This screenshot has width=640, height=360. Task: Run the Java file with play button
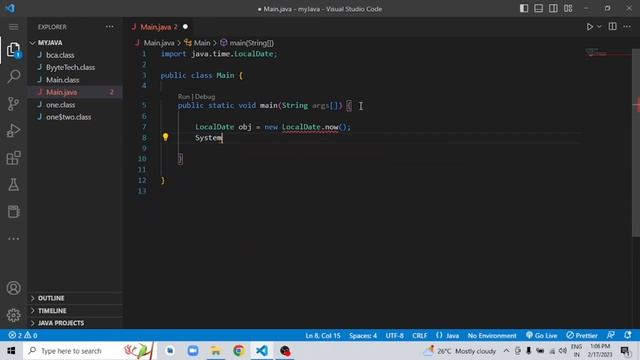(x=589, y=27)
